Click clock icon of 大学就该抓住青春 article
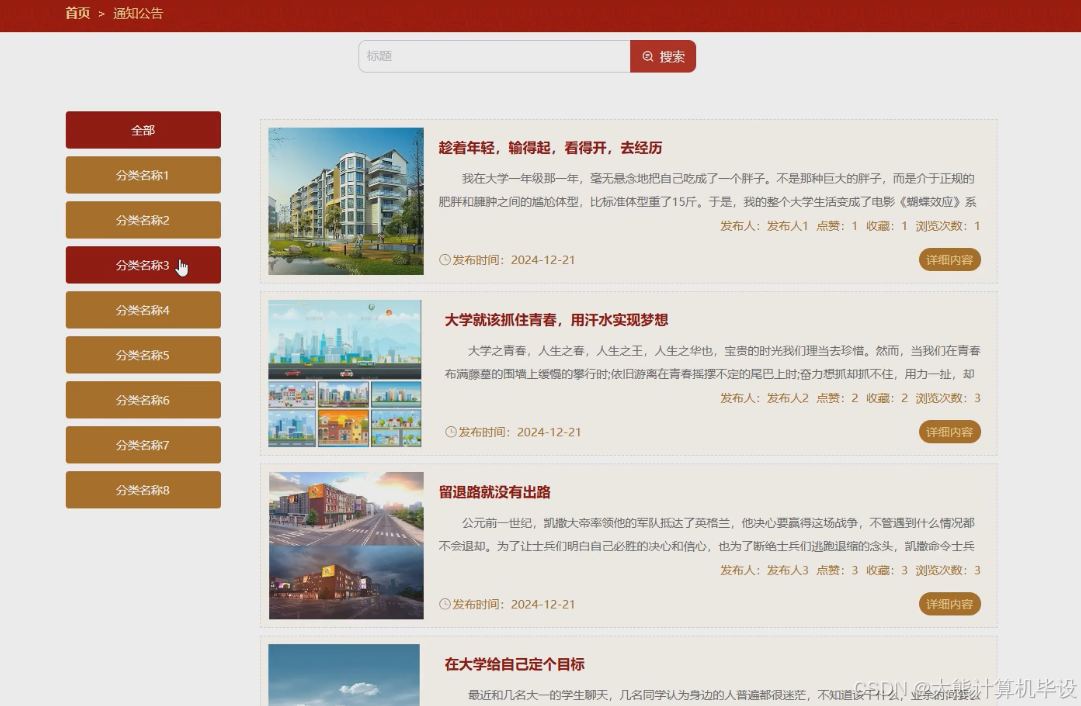The width and height of the screenshot is (1081, 706). pyautogui.click(x=451, y=432)
